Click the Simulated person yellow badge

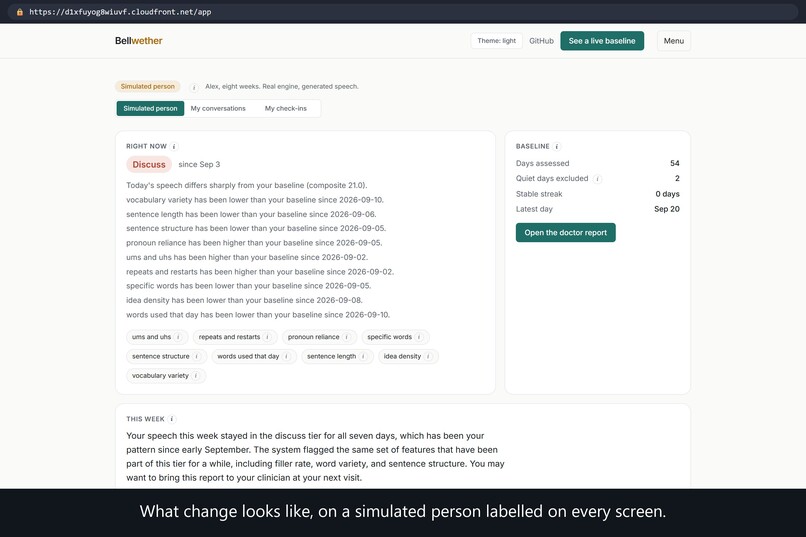(148, 86)
